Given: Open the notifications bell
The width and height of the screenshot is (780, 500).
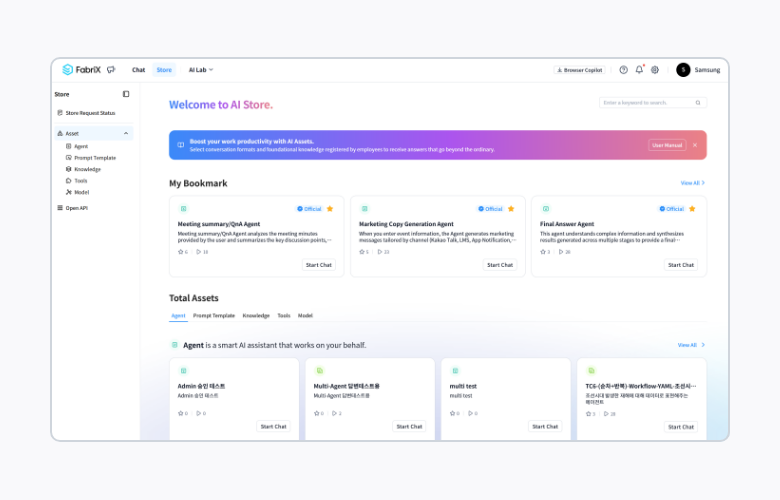Looking at the screenshot, I should (639, 70).
